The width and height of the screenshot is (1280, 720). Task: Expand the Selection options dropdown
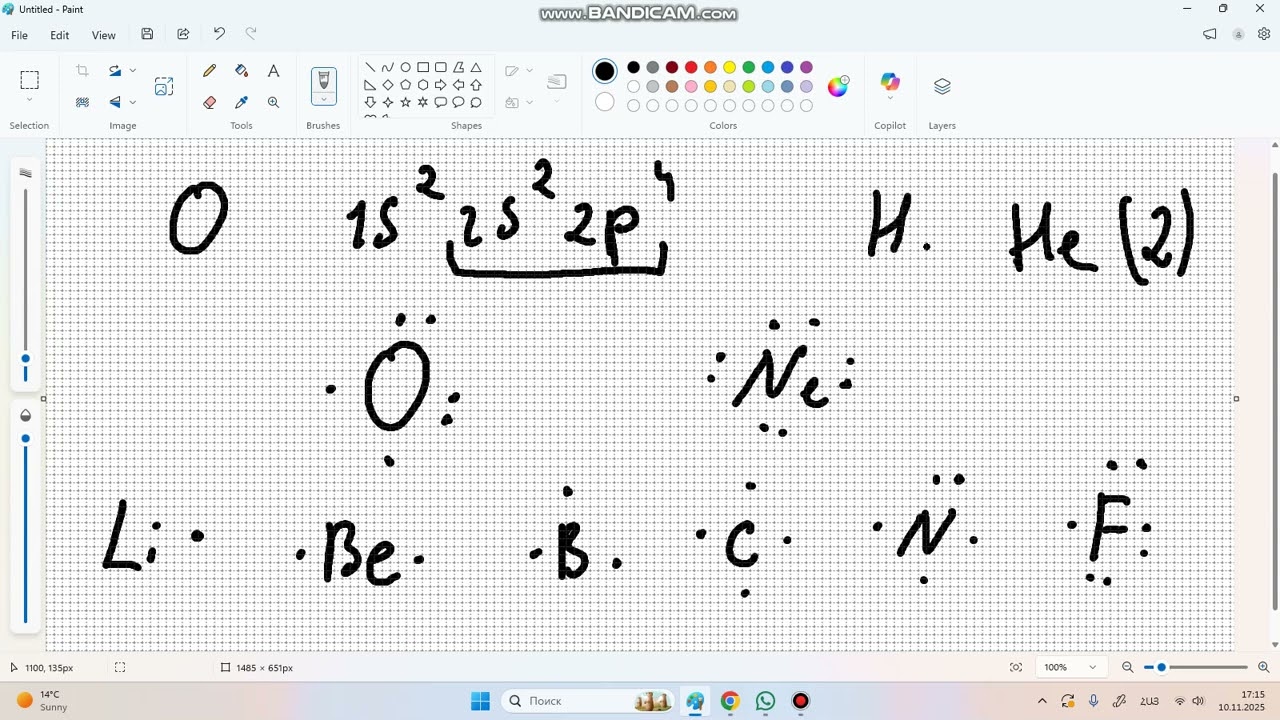[29, 100]
